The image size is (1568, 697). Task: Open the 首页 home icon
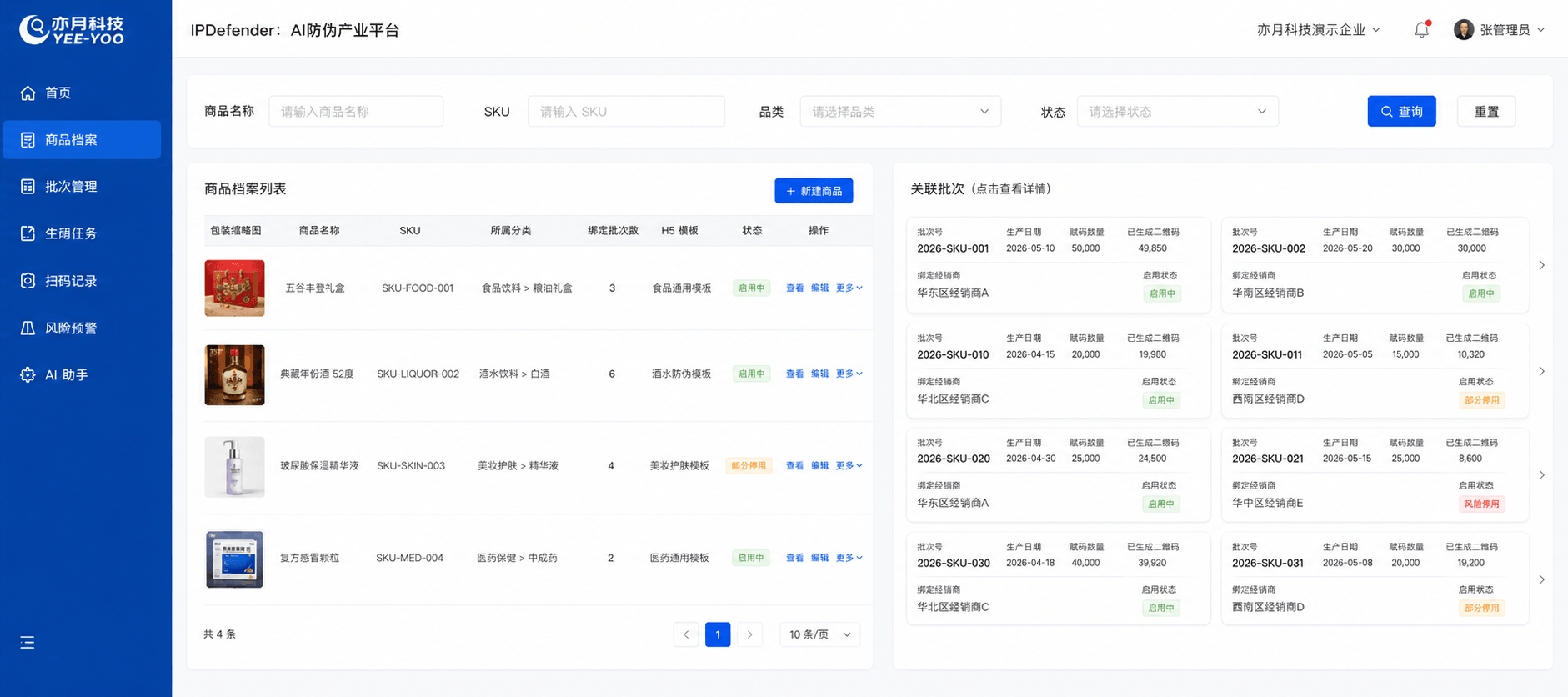[28, 93]
